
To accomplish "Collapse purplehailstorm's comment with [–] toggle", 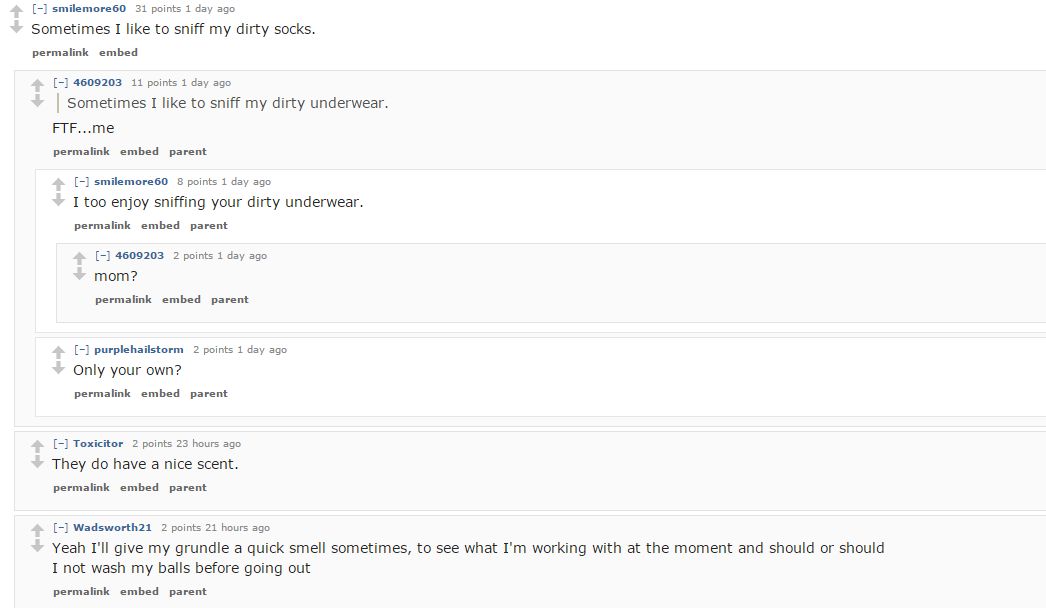I will pyautogui.click(x=81, y=349).
